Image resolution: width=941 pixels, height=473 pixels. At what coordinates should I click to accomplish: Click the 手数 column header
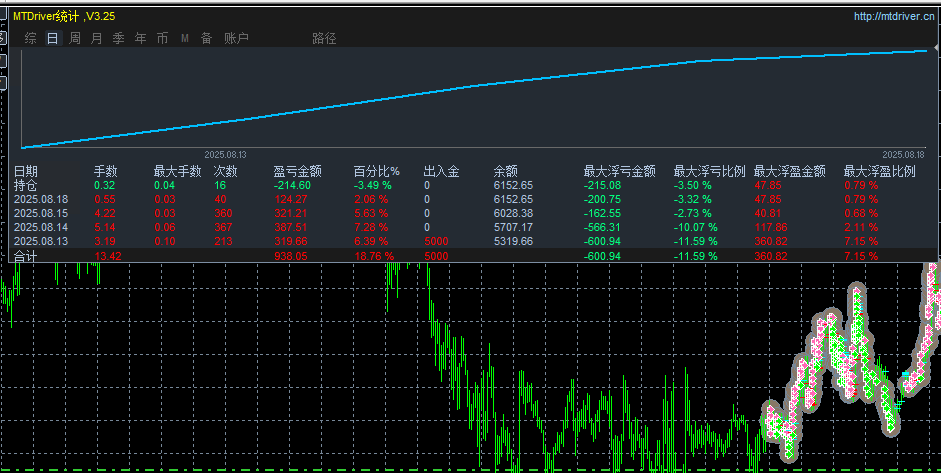point(106,172)
